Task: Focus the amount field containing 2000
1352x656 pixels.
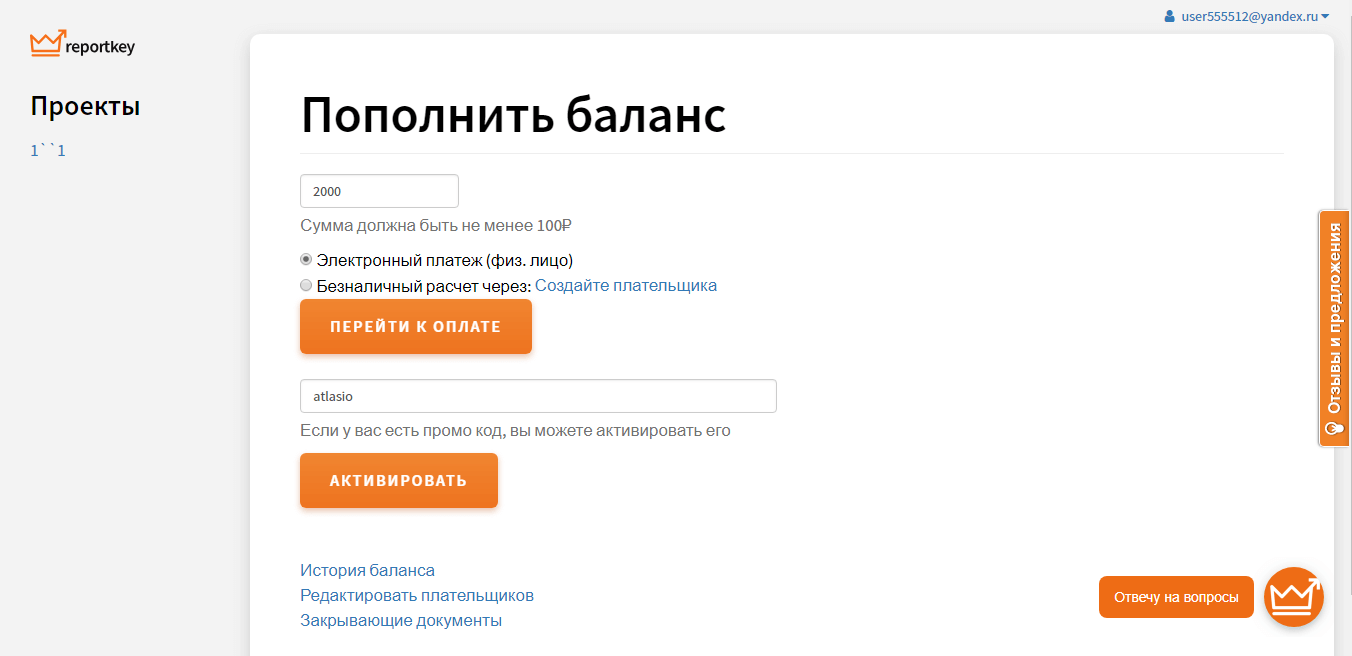Action: coord(379,191)
